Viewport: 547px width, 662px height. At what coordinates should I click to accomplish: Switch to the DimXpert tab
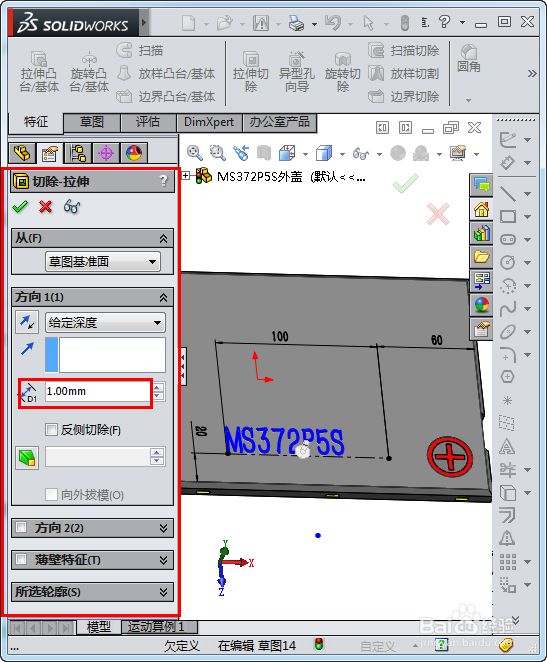coord(209,122)
